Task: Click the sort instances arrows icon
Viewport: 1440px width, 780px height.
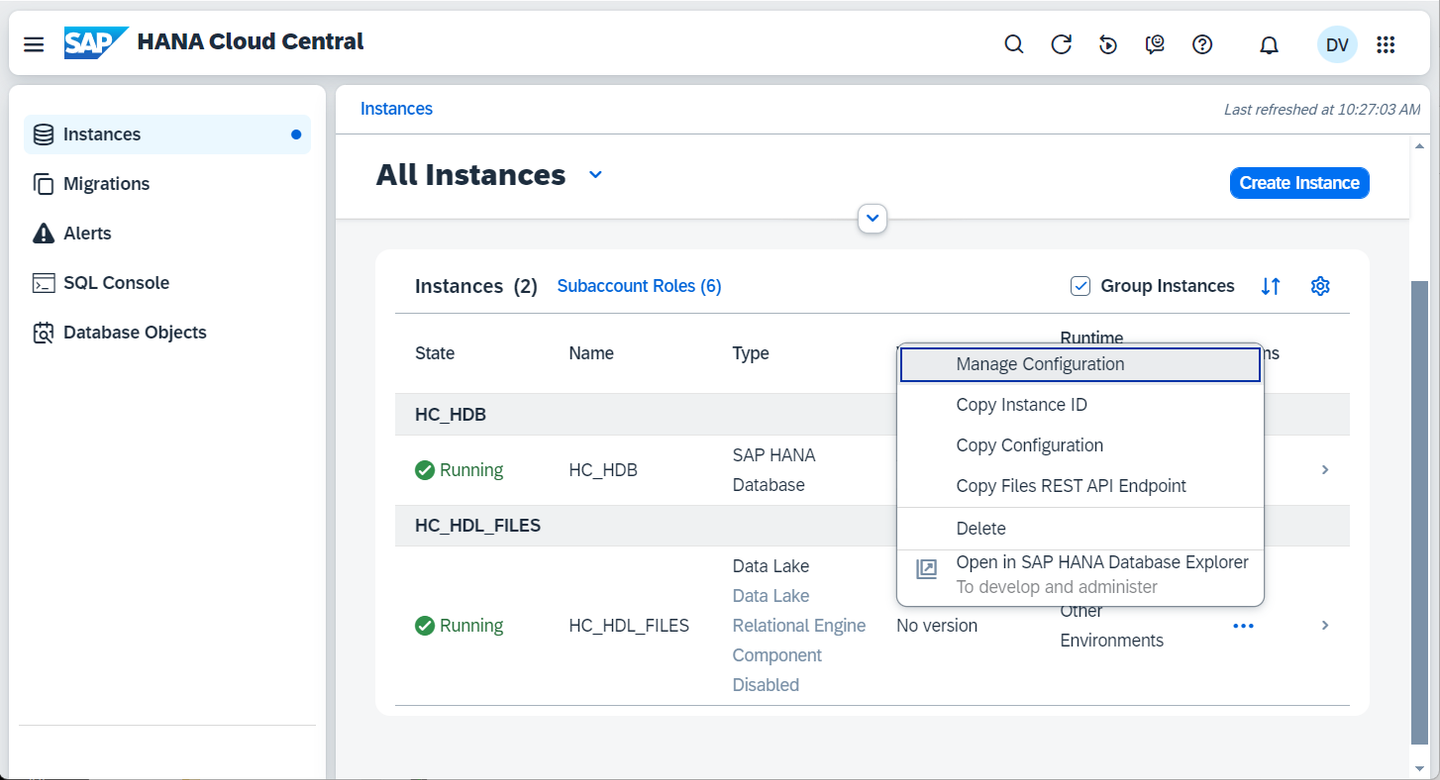Action: 1270,286
